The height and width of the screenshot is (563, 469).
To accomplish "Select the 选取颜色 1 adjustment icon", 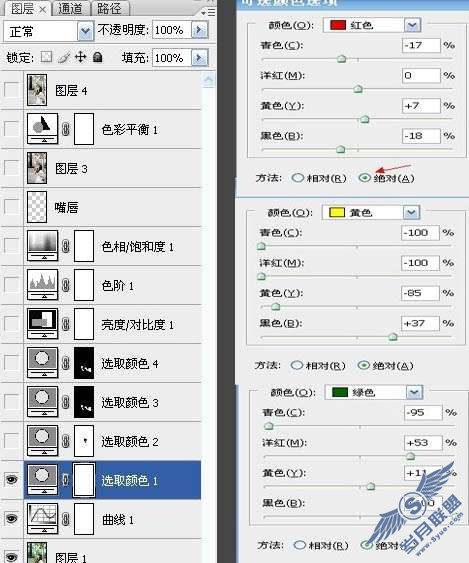I will [42, 480].
